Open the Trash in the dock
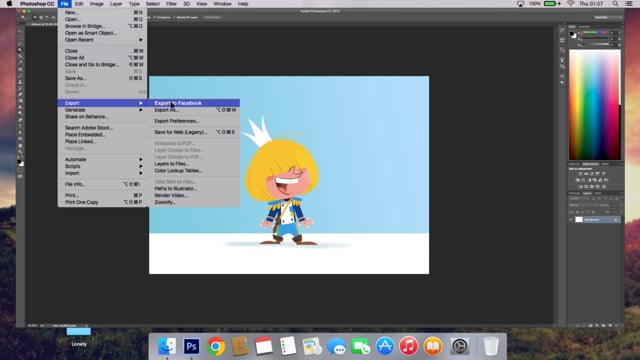The width and height of the screenshot is (640, 360). 491,347
